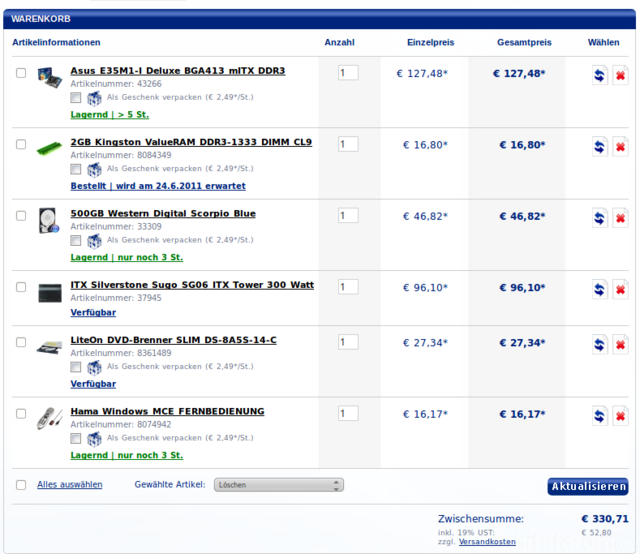Image resolution: width=640 pixels, height=554 pixels.
Task: Focus quantity field for Hama FERNBEDIENUNG
Action: 348,414
